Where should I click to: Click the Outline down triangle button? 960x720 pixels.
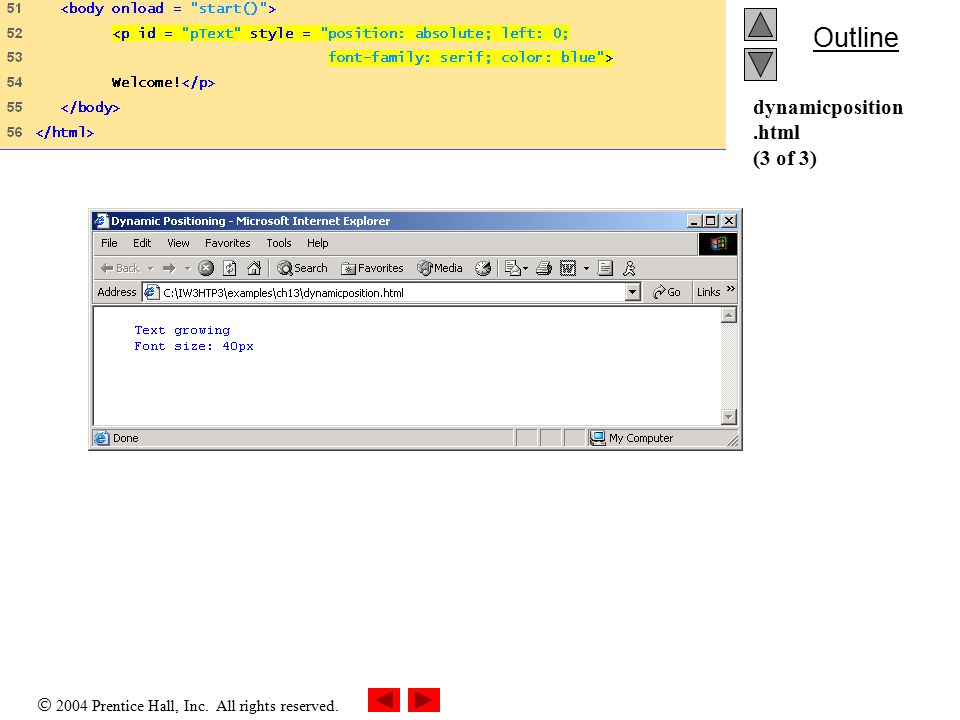point(760,64)
